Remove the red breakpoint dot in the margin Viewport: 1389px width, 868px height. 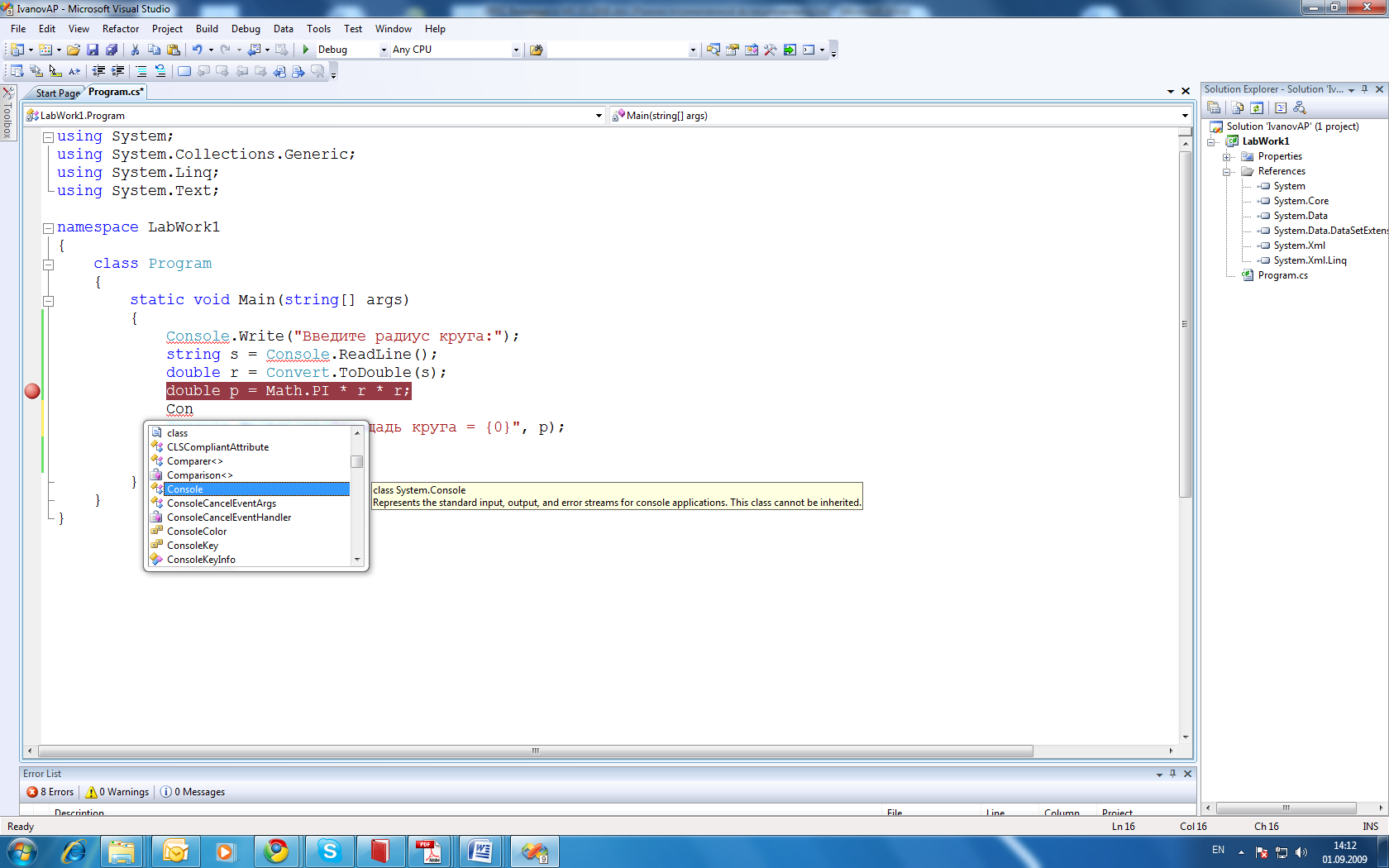tap(32, 391)
